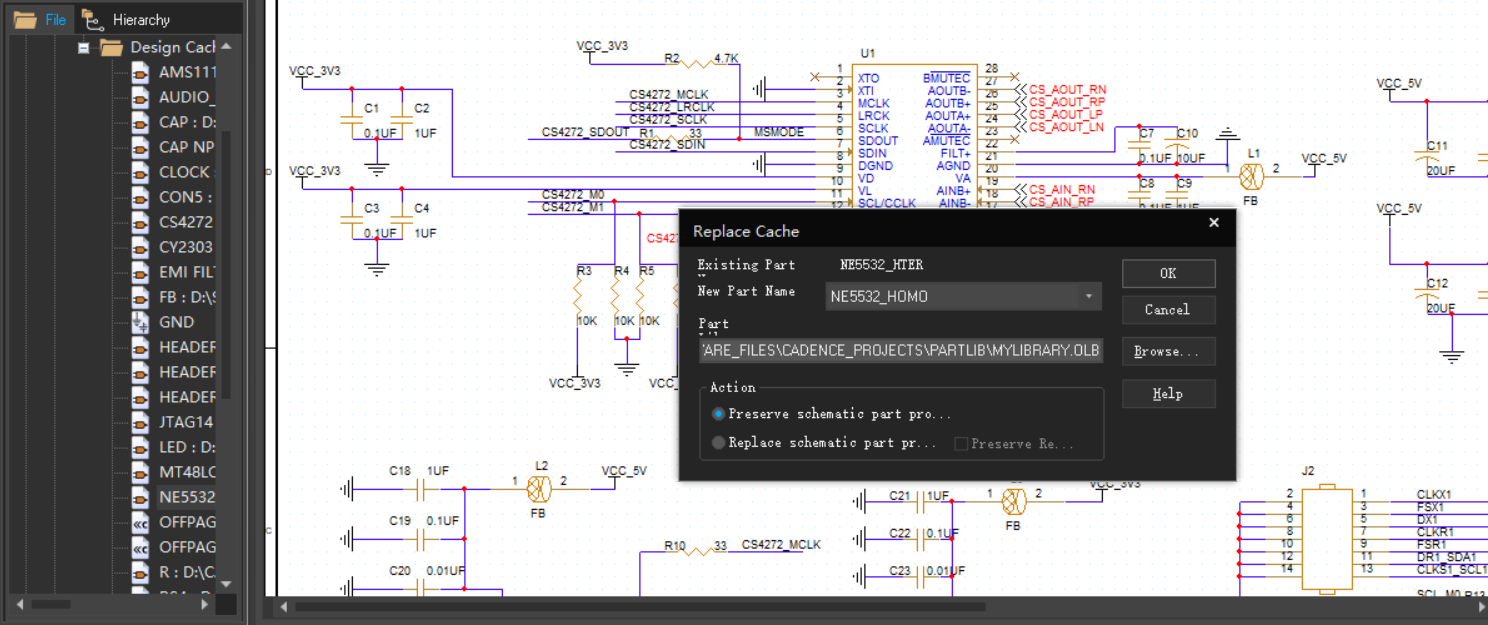Select the CS4272 cache entry
Viewport: 1488px width, 625px height.
[187, 222]
